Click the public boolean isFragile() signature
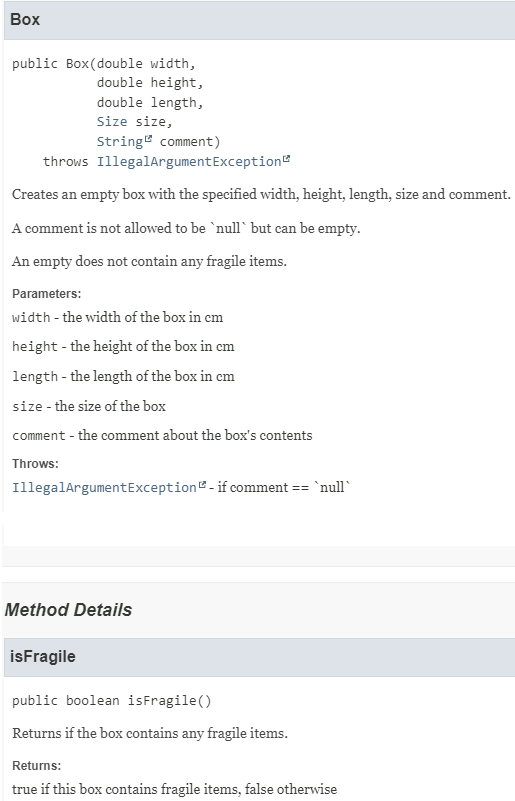Image resolution: width=515 pixels, height=801 pixels. coord(111,700)
